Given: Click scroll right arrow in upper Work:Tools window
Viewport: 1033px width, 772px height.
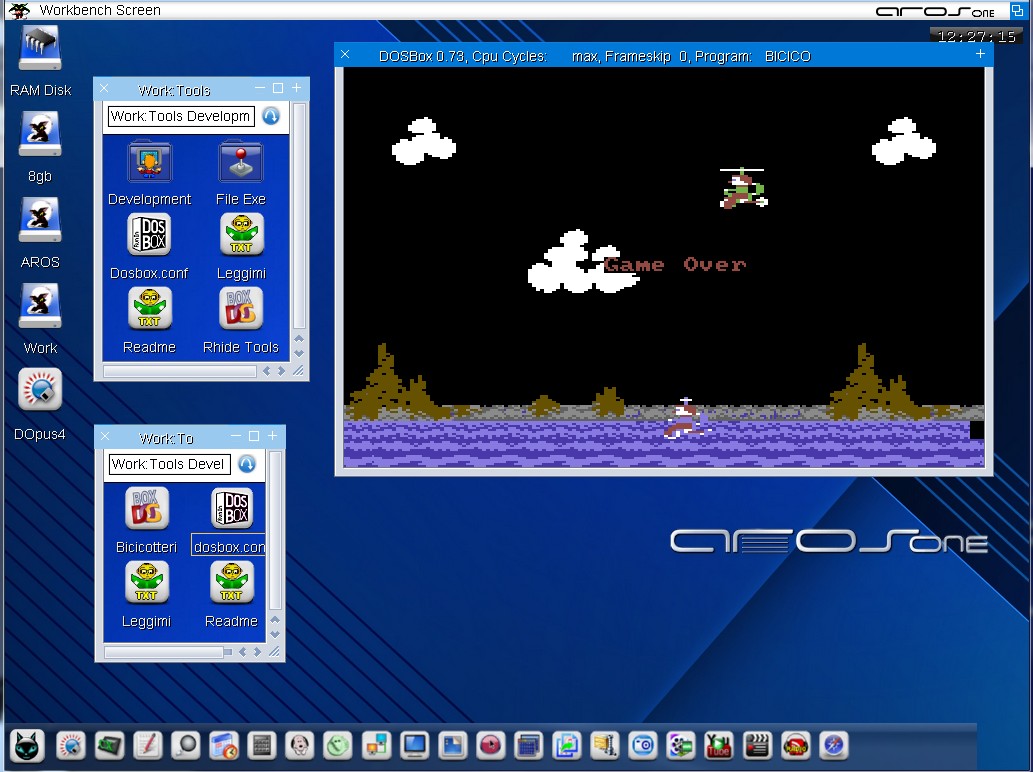Looking at the screenshot, I should click(x=281, y=372).
